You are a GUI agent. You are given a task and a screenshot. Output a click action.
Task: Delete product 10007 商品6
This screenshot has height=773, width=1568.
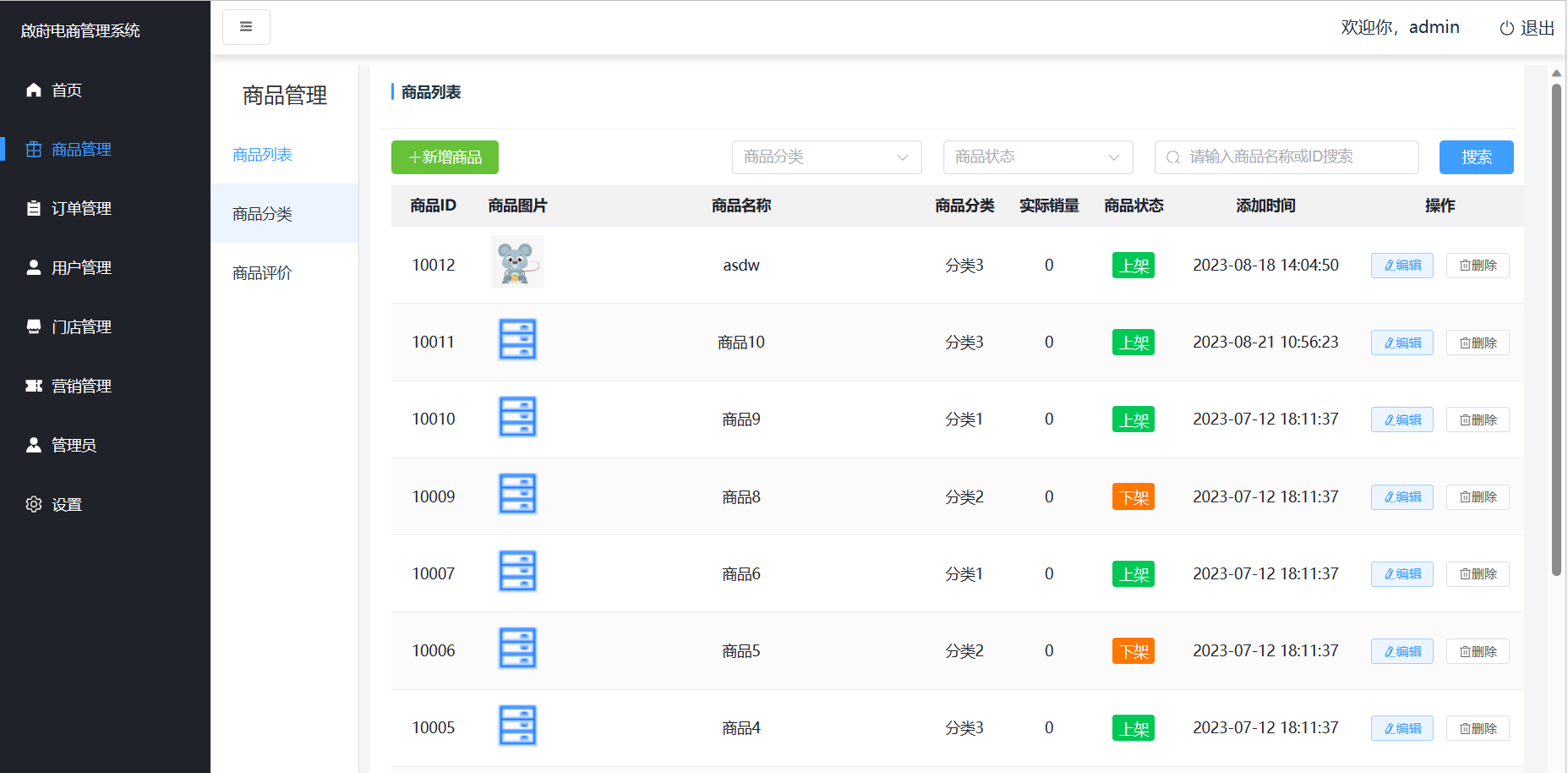(1478, 573)
